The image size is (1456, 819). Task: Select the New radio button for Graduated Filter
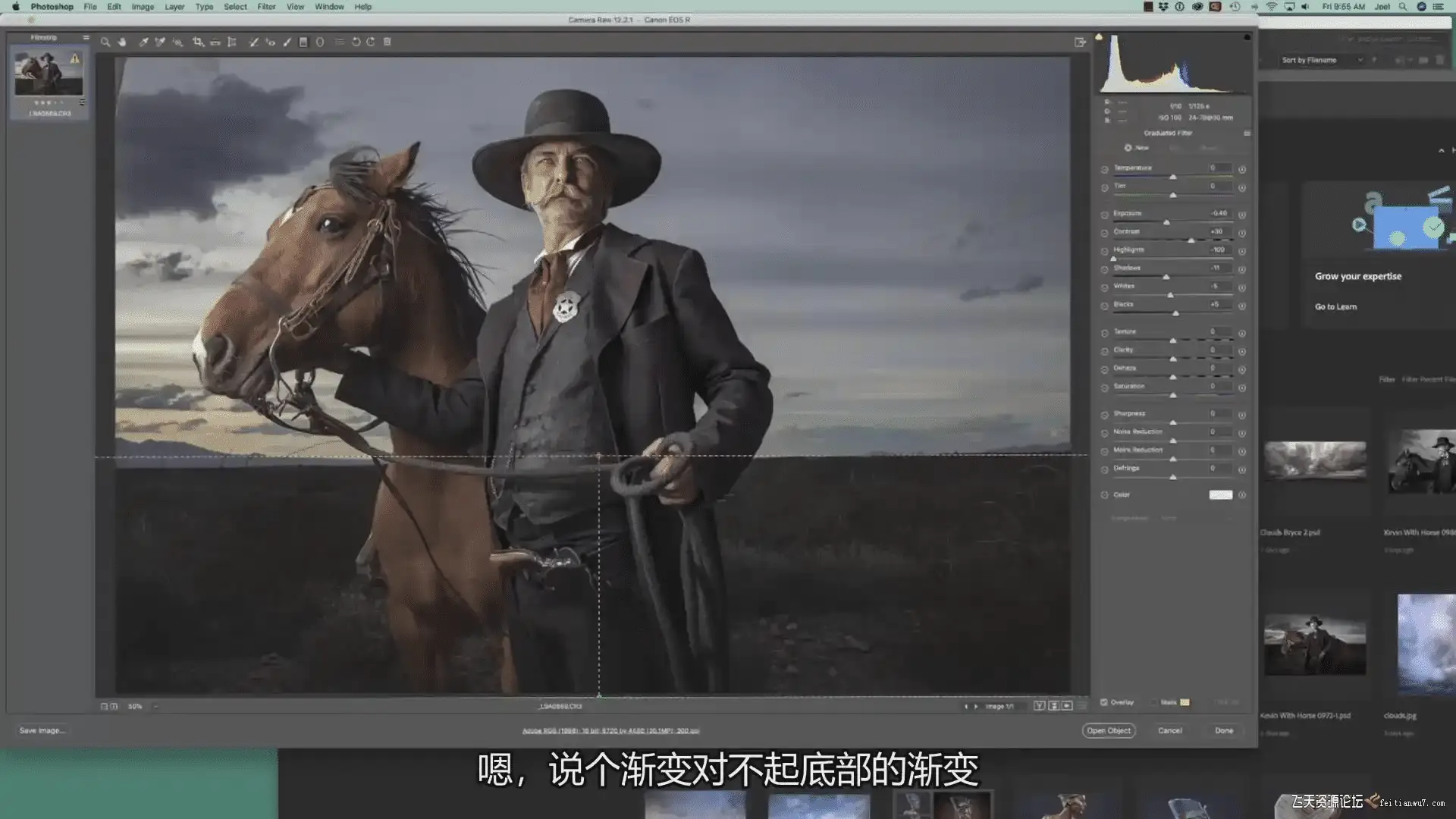(1128, 148)
